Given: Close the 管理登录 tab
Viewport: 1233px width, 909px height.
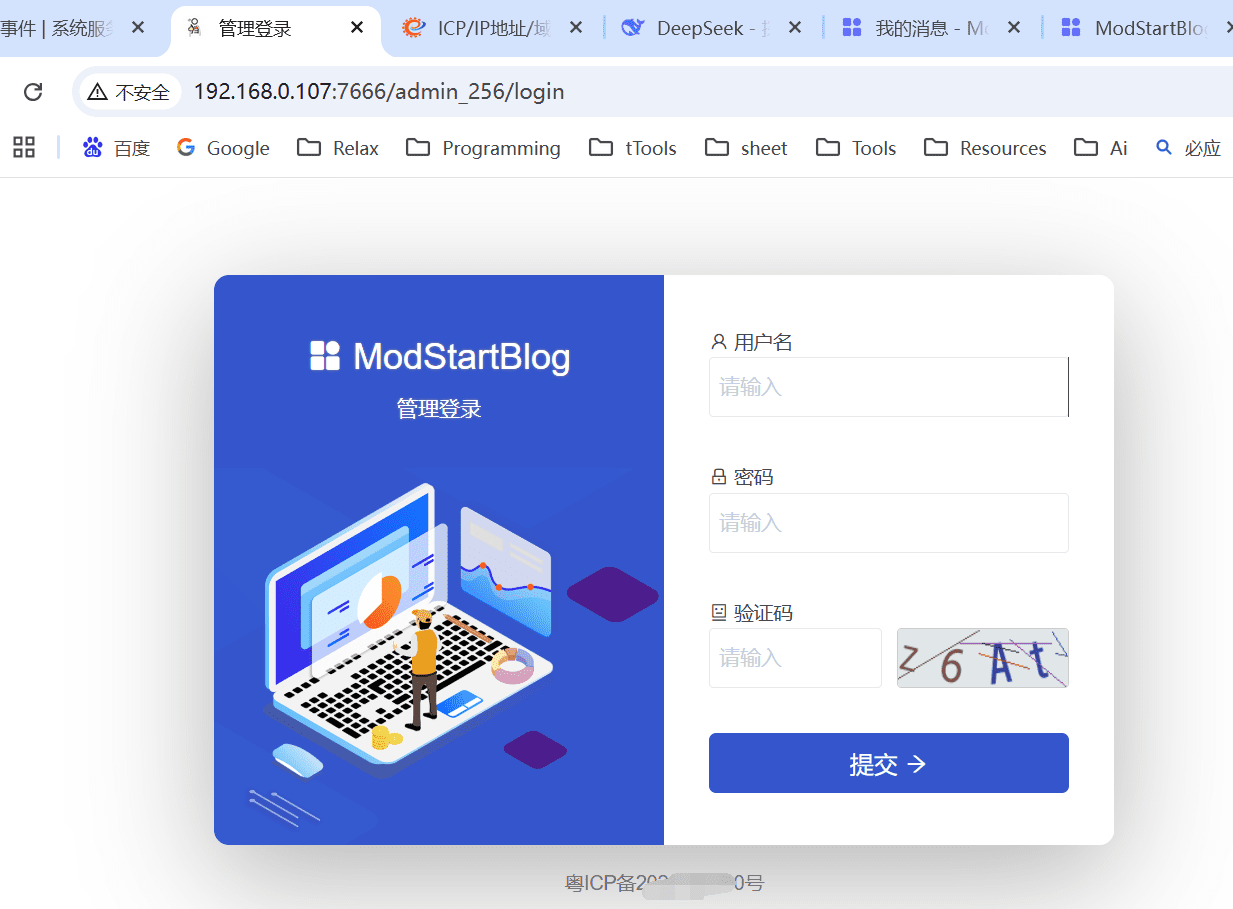Looking at the screenshot, I should [x=357, y=28].
